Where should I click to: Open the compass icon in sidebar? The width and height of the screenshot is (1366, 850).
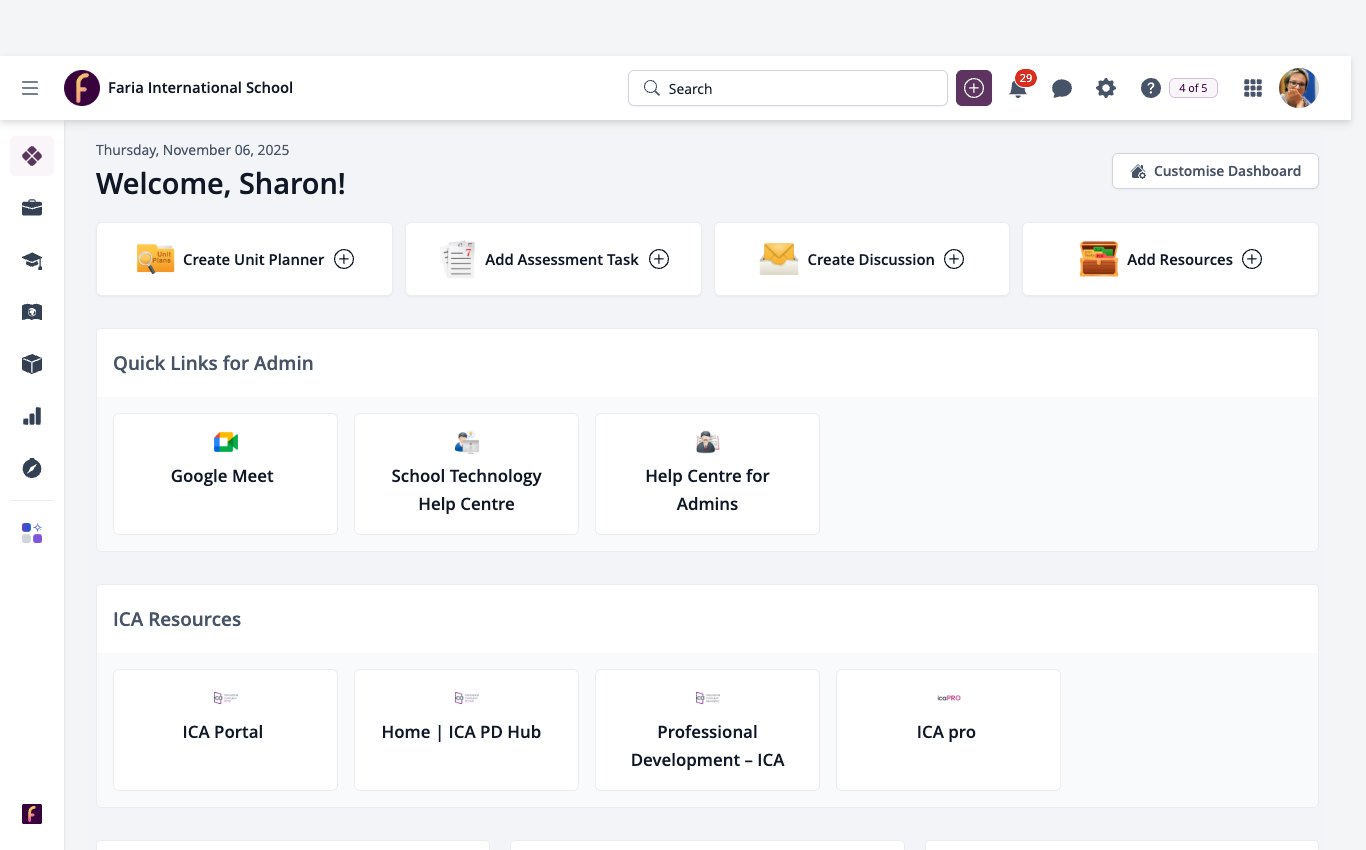point(32,468)
